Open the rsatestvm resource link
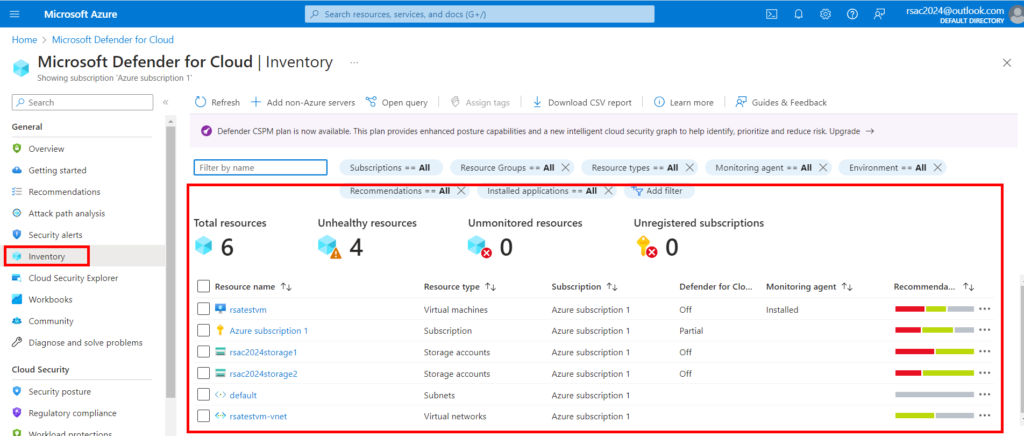Screen dimensions: 1024x436 248,309
